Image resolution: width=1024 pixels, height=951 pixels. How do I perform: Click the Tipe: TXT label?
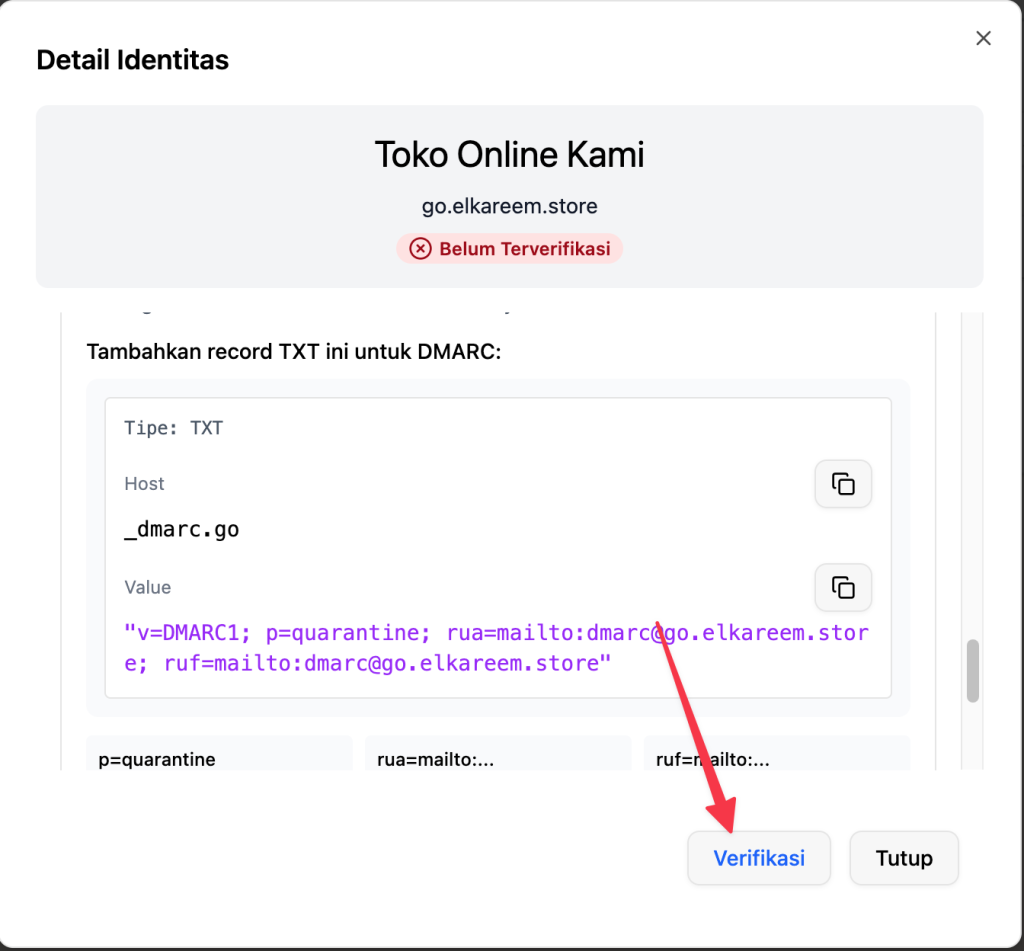pos(173,428)
